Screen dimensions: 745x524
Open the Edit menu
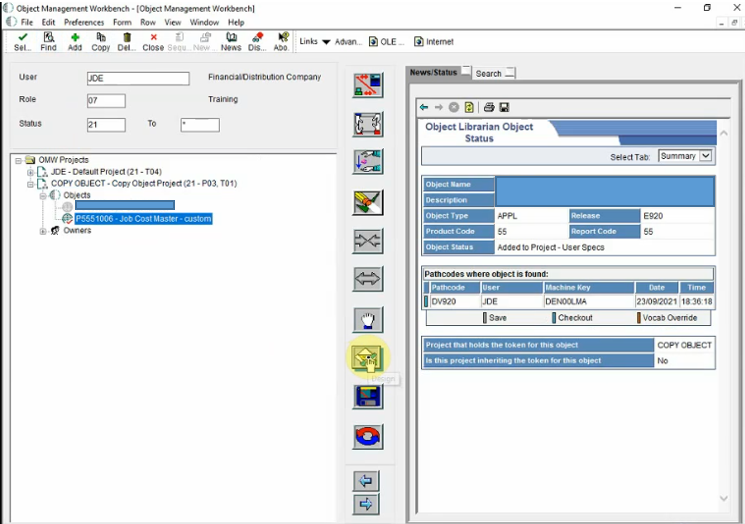[48, 22]
